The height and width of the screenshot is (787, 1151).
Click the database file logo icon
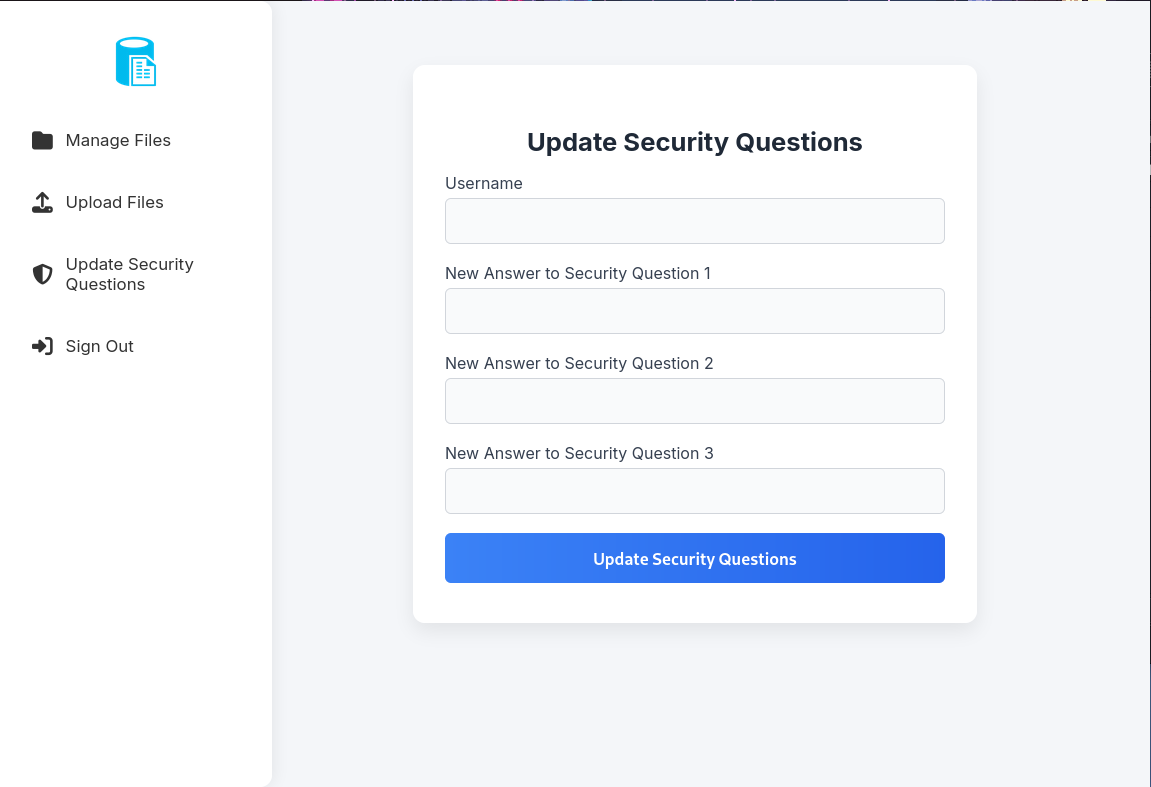click(x=136, y=62)
